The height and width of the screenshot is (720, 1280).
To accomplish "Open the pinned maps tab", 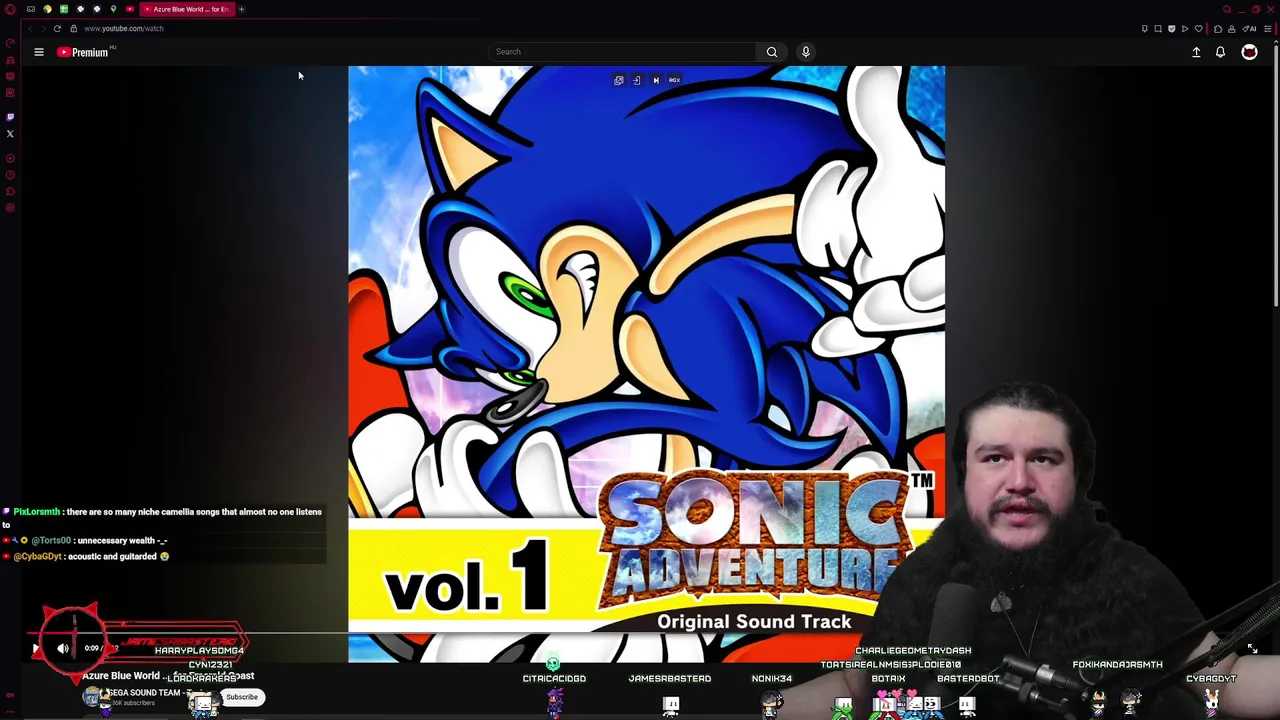I will tap(113, 9).
